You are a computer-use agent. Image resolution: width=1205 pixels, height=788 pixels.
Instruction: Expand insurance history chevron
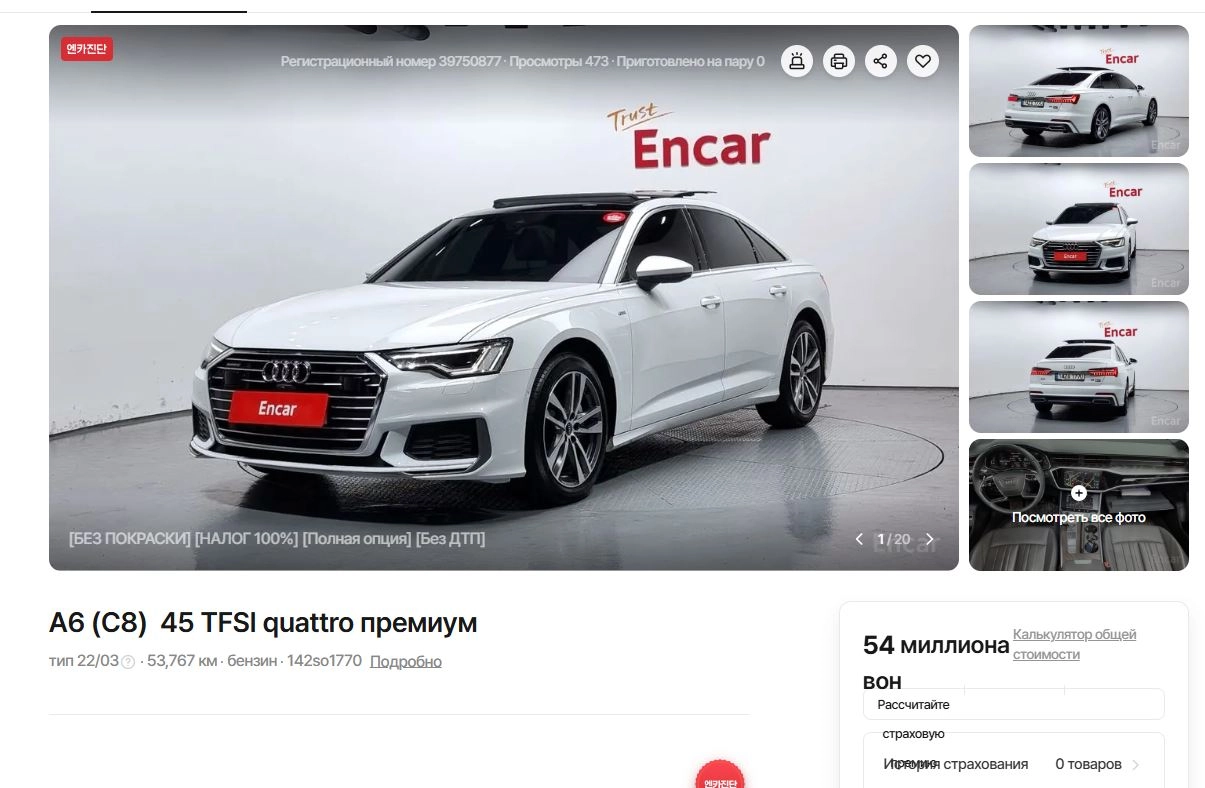click(x=1135, y=765)
